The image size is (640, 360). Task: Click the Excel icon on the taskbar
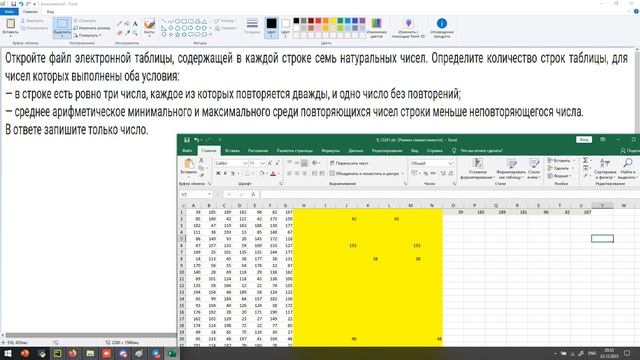[172, 353]
